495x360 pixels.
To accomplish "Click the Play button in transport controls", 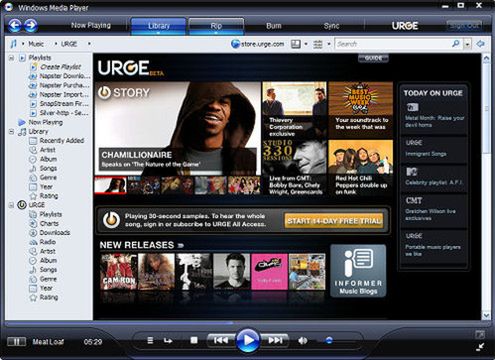I will click(248, 340).
